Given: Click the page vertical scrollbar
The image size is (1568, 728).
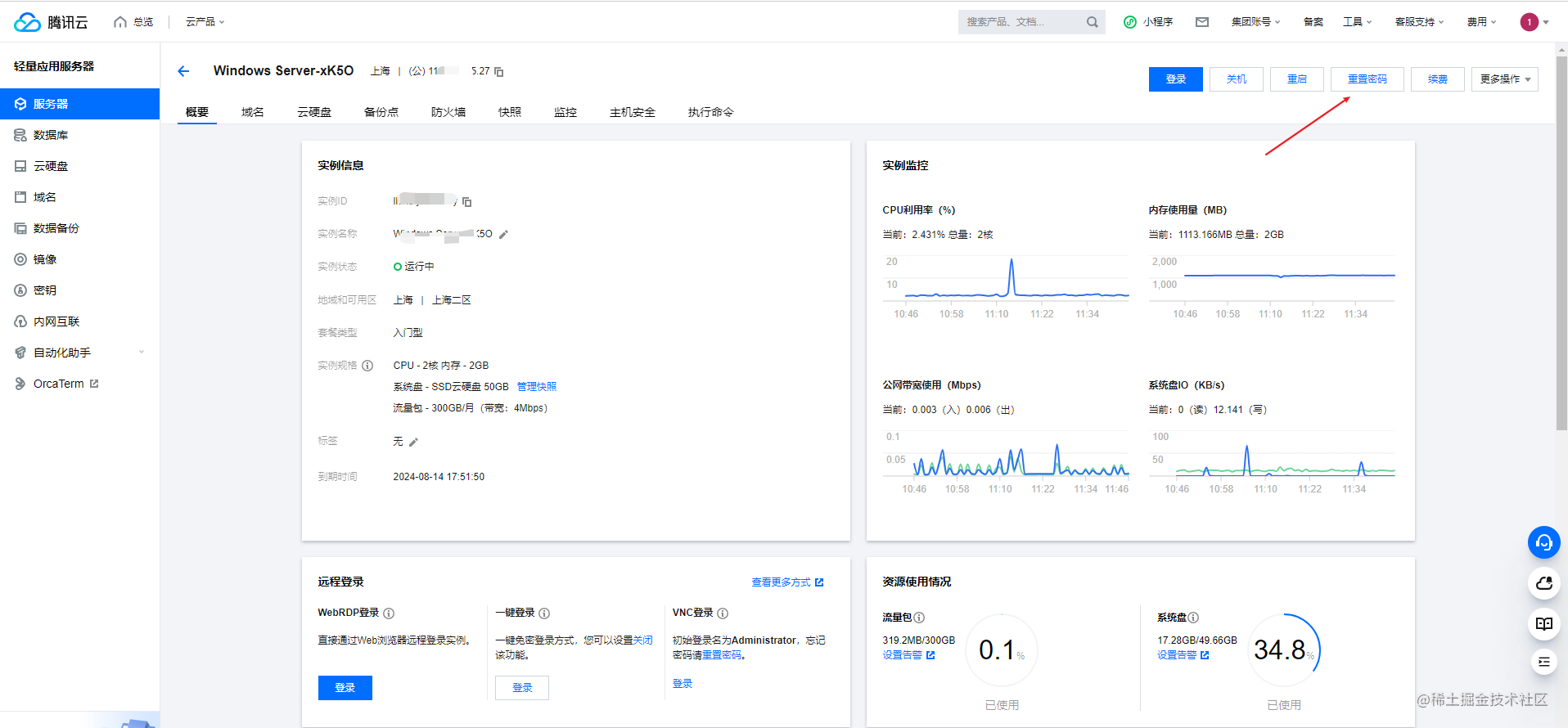Looking at the screenshot, I should click(1561, 242).
